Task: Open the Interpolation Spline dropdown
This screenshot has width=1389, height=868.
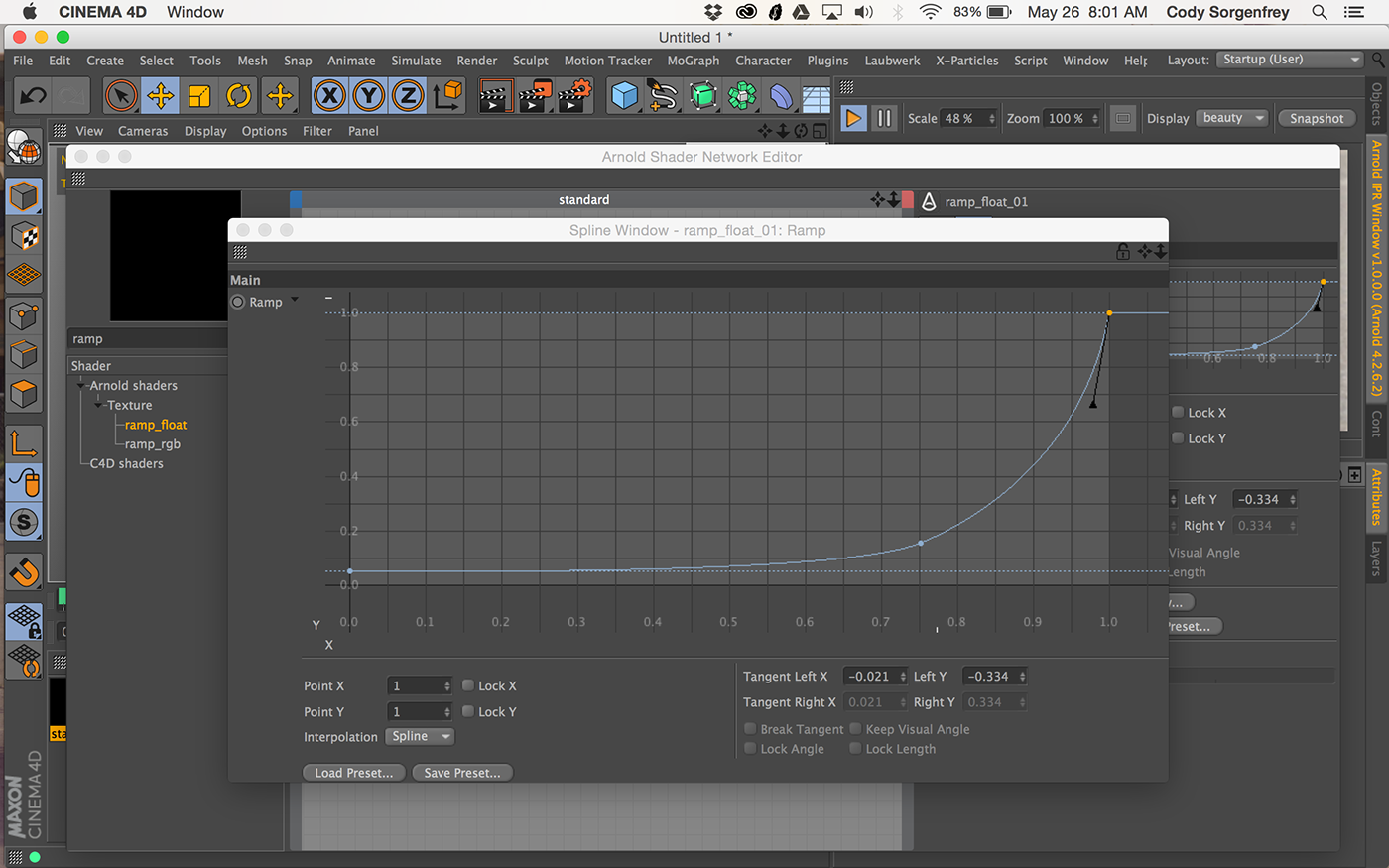Action: tap(420, 736)
